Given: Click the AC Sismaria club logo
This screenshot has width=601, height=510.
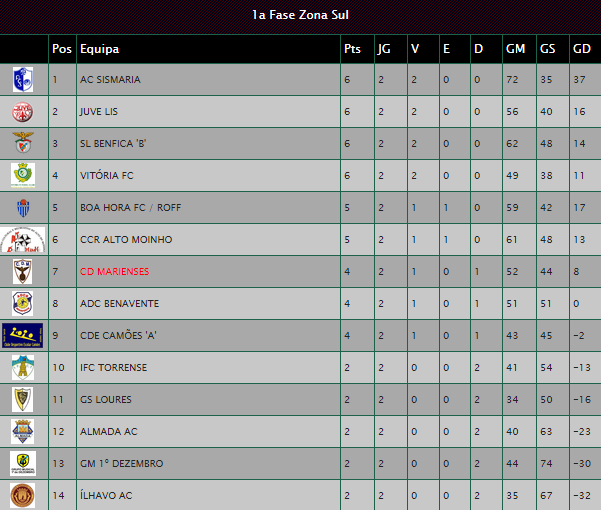Looking at the screenshot, I should [x=23, y=79].
